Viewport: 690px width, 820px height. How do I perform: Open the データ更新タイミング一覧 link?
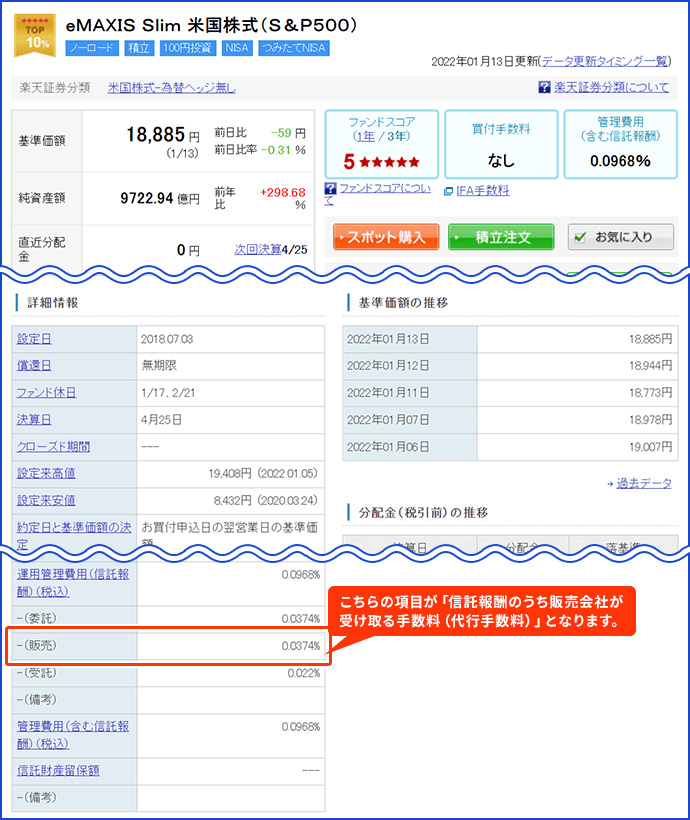(605, 62)
